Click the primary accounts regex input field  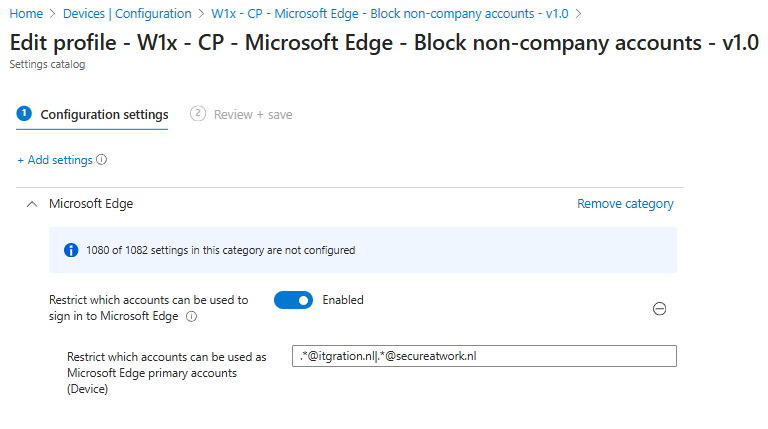(x=485, y=356)
